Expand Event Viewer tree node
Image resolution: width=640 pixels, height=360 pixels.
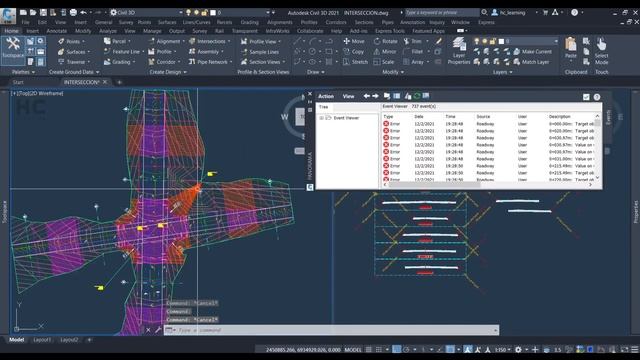tap(322, 118)
